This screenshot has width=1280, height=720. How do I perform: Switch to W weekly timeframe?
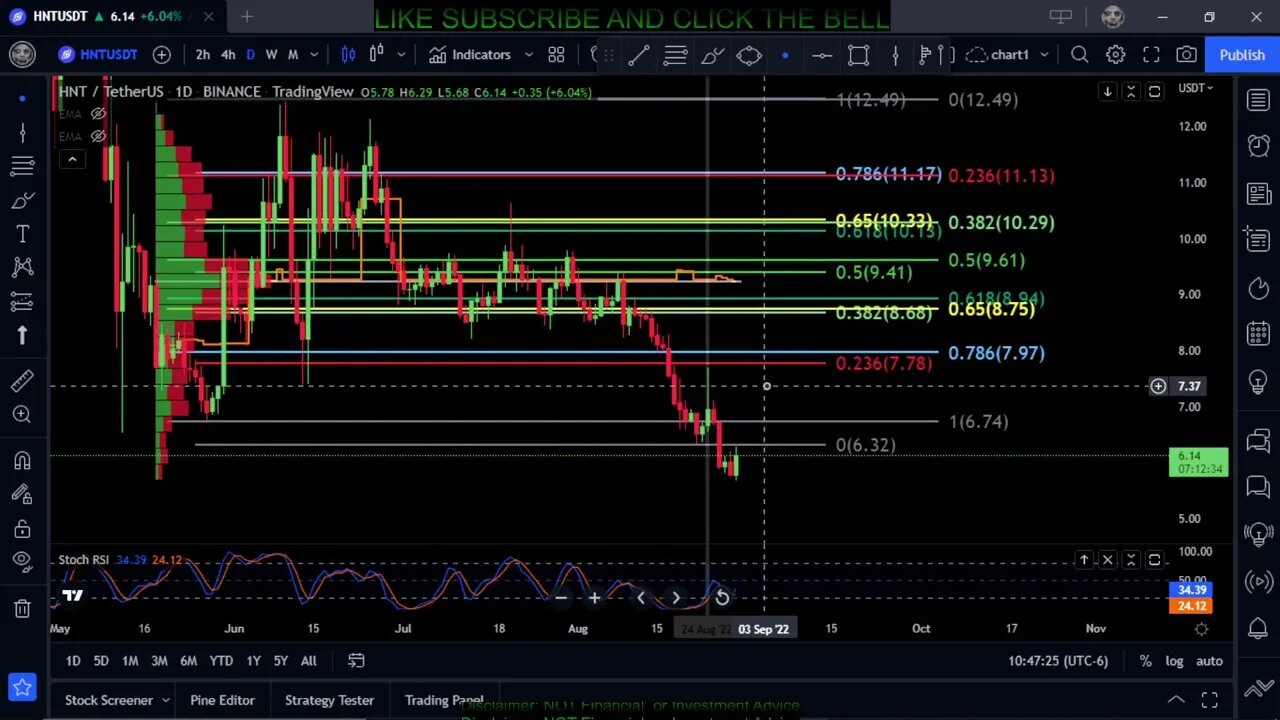pos(271,55)
